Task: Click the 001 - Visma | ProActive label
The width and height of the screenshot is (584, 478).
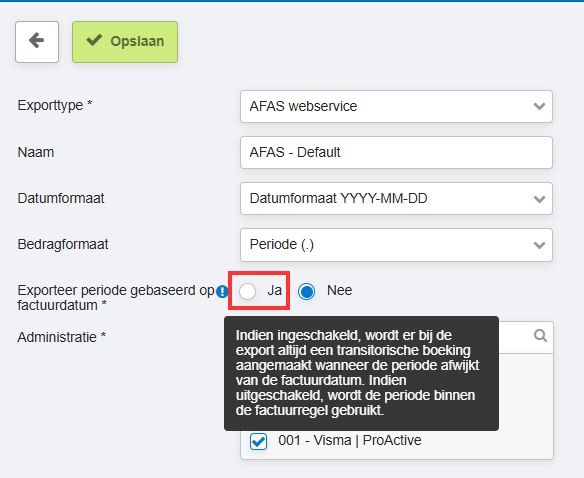Action: [x=350, y=440]
